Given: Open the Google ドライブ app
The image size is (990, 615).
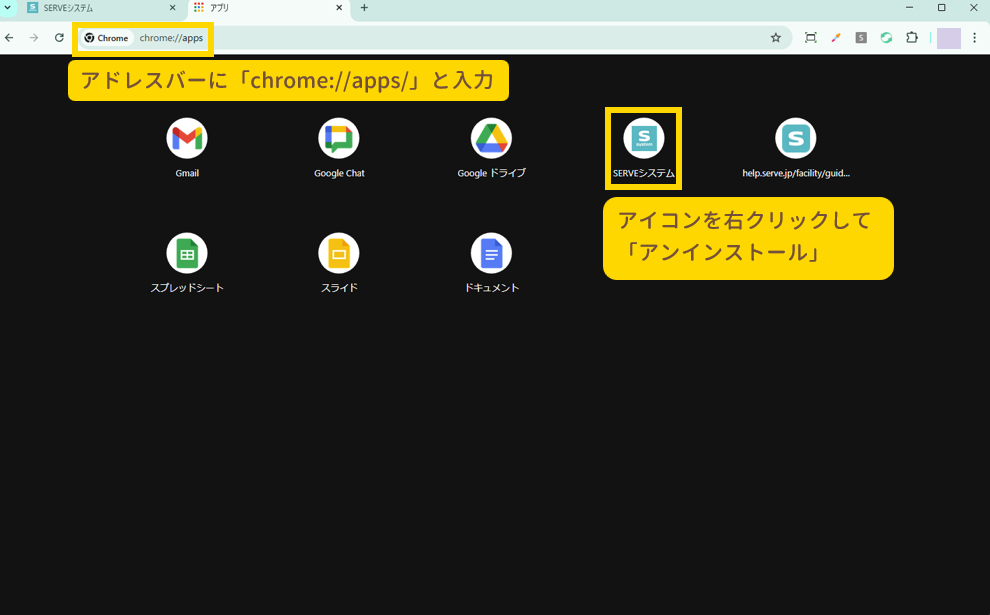Looking at the screenshot, I should 491,139.
